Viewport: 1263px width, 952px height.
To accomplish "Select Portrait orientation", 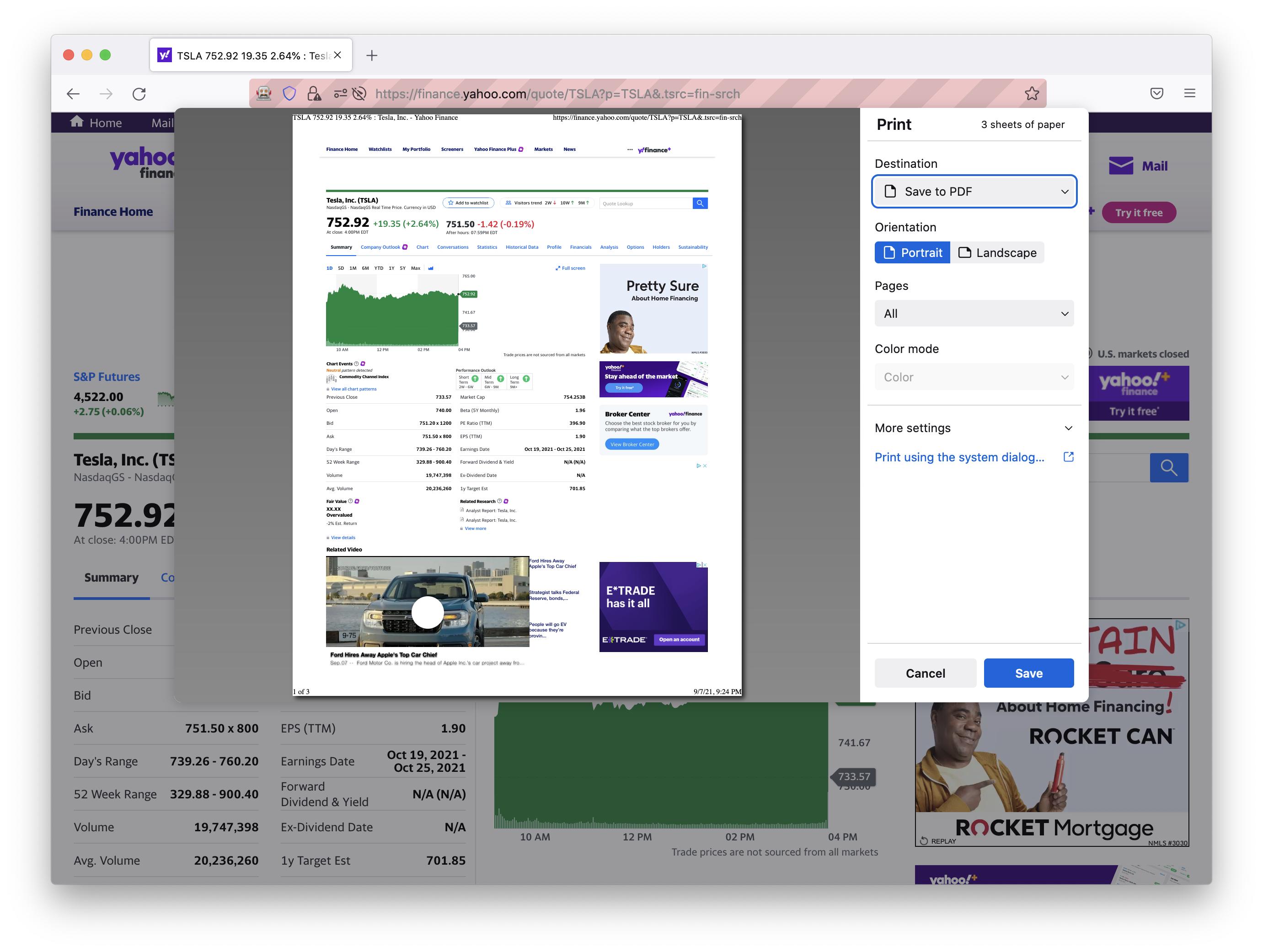I will click(x=912, y=252).
